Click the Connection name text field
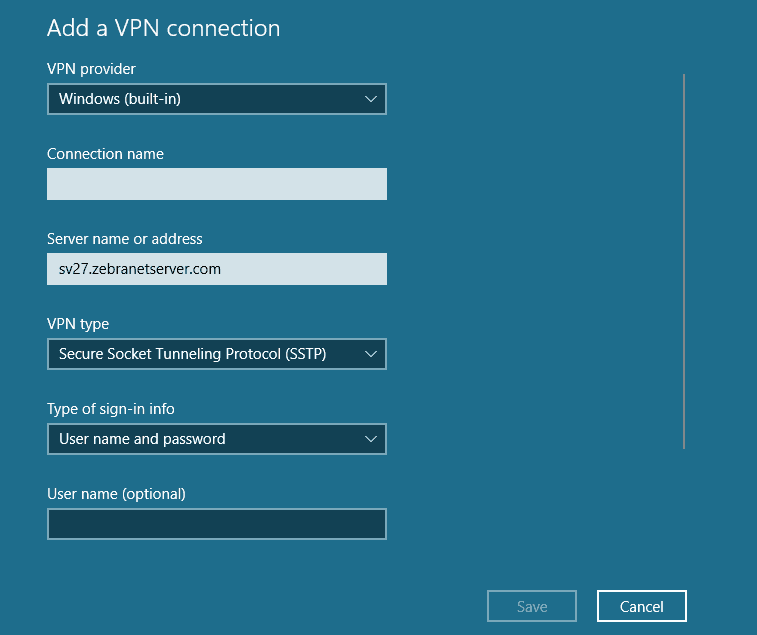 pos(216,184)
